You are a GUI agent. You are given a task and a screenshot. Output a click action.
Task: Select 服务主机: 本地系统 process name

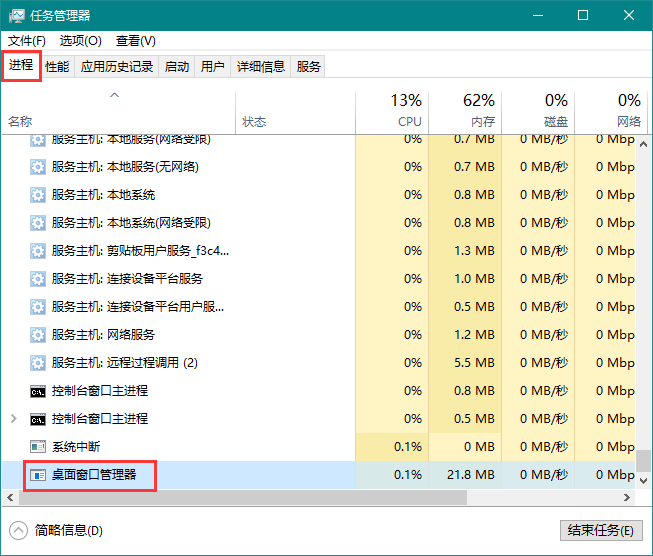coord(103,195)
